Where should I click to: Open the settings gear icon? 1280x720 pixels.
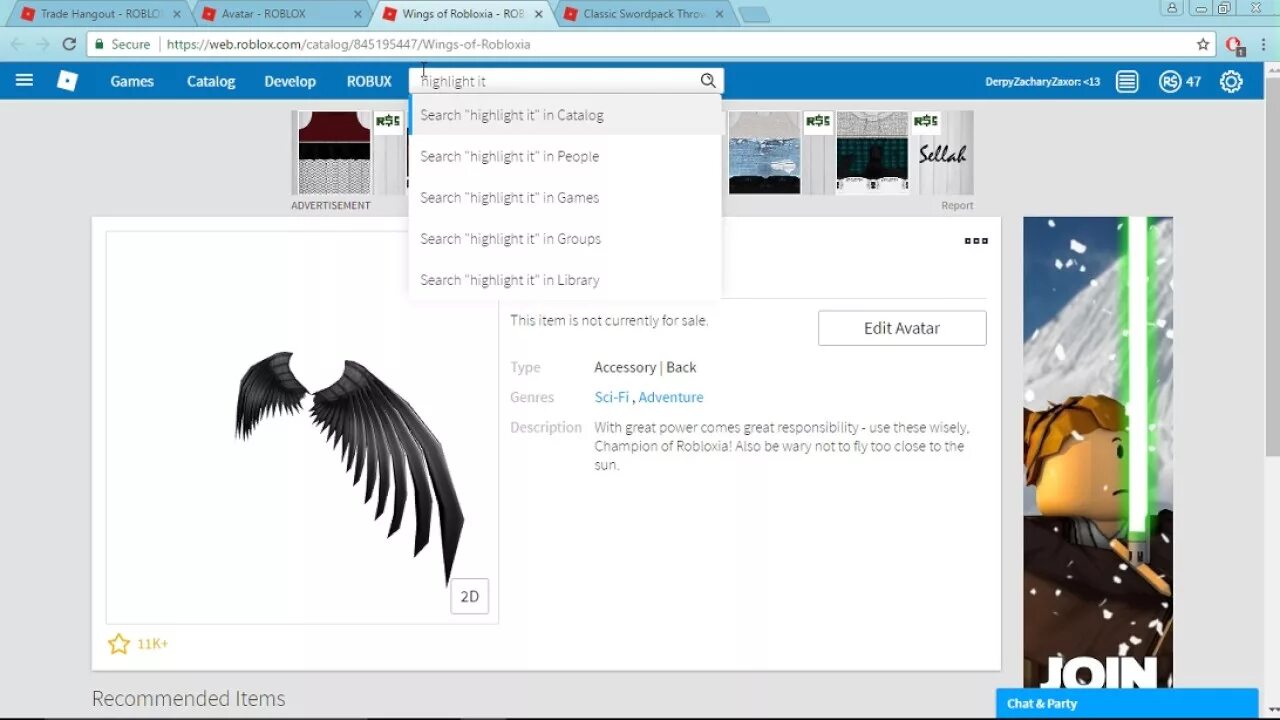point(1231,82)
